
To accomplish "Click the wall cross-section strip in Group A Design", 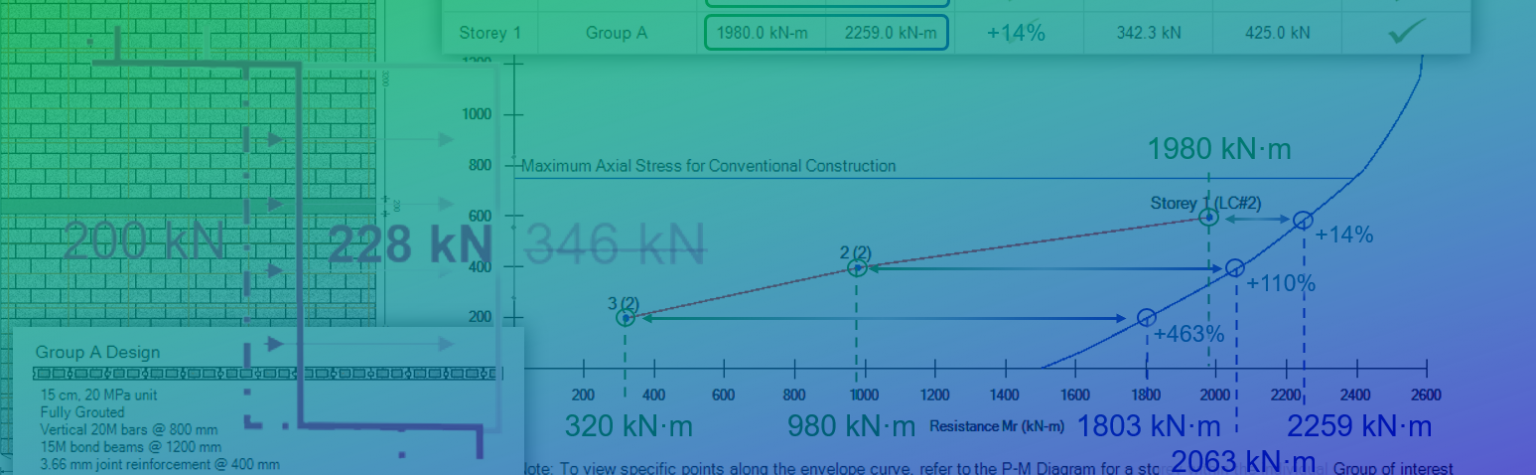I will pos(266,374).
